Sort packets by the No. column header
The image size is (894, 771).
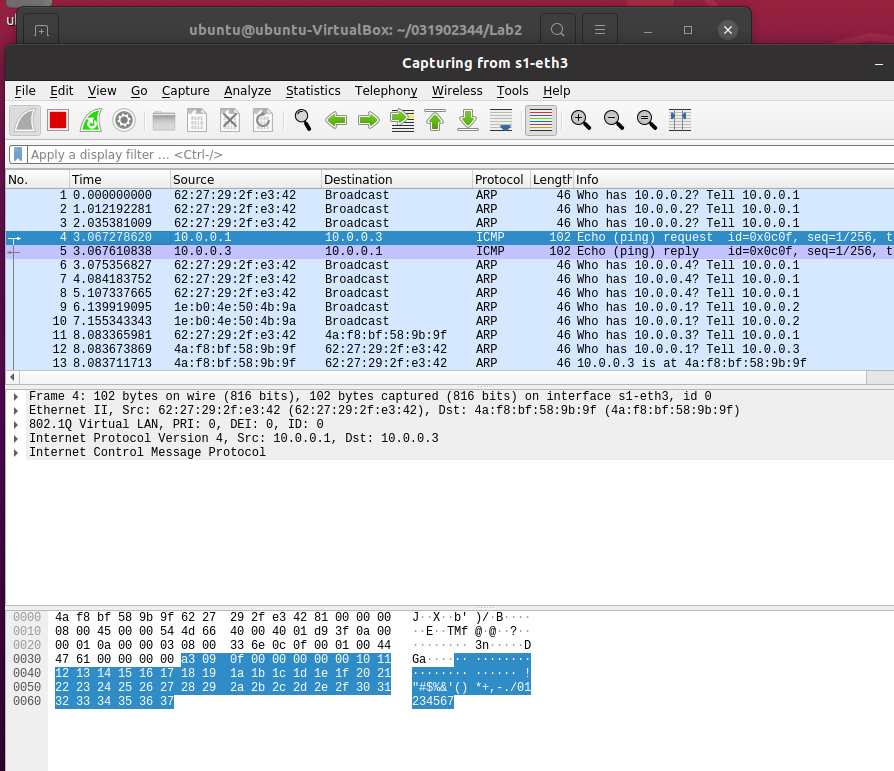pos(38,180)
